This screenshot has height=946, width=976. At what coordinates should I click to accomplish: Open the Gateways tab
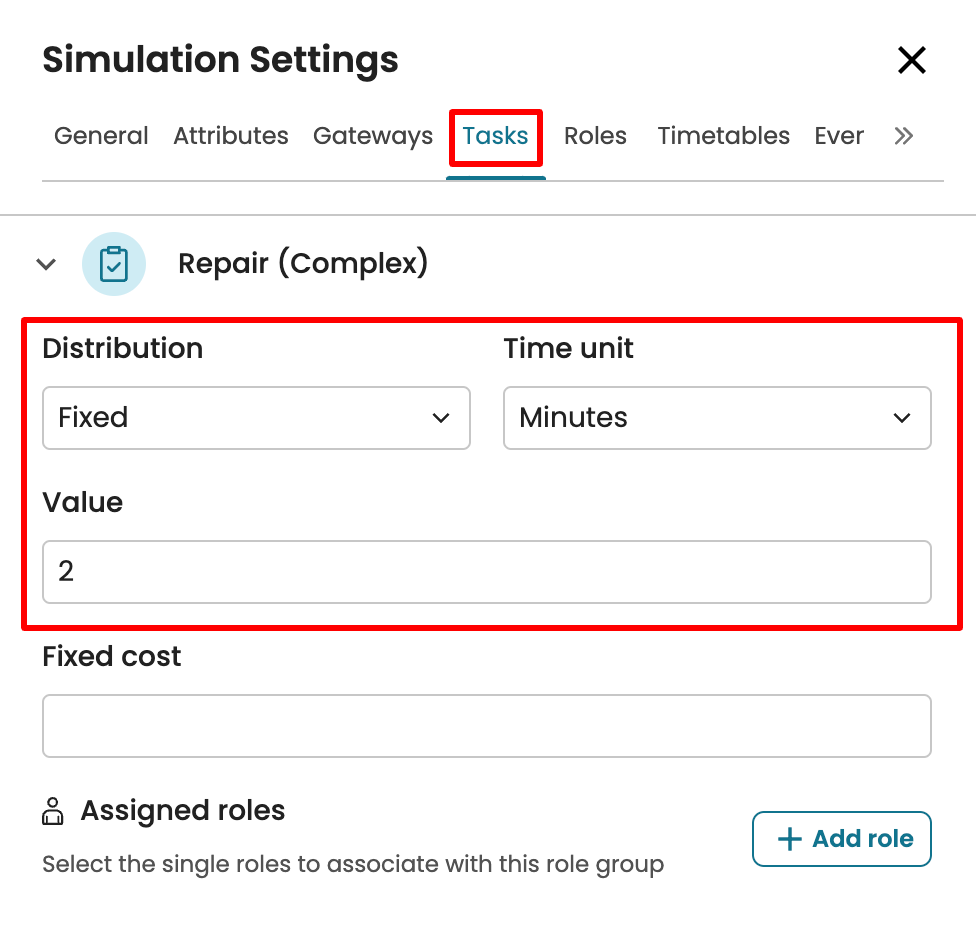(x=373, y=136)
